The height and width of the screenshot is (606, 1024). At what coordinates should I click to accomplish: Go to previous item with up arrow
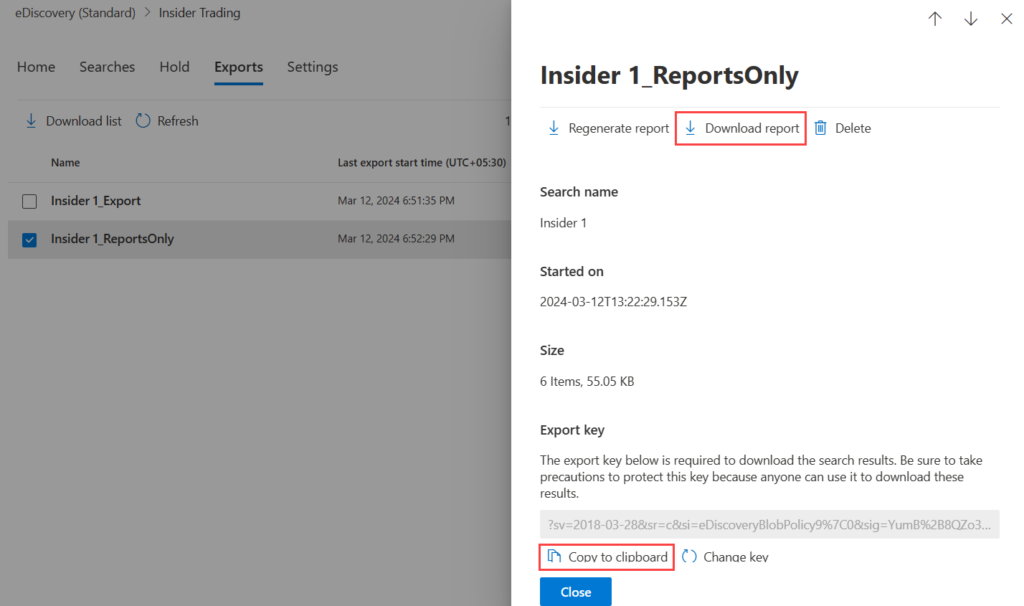click(x=935, y=19)
